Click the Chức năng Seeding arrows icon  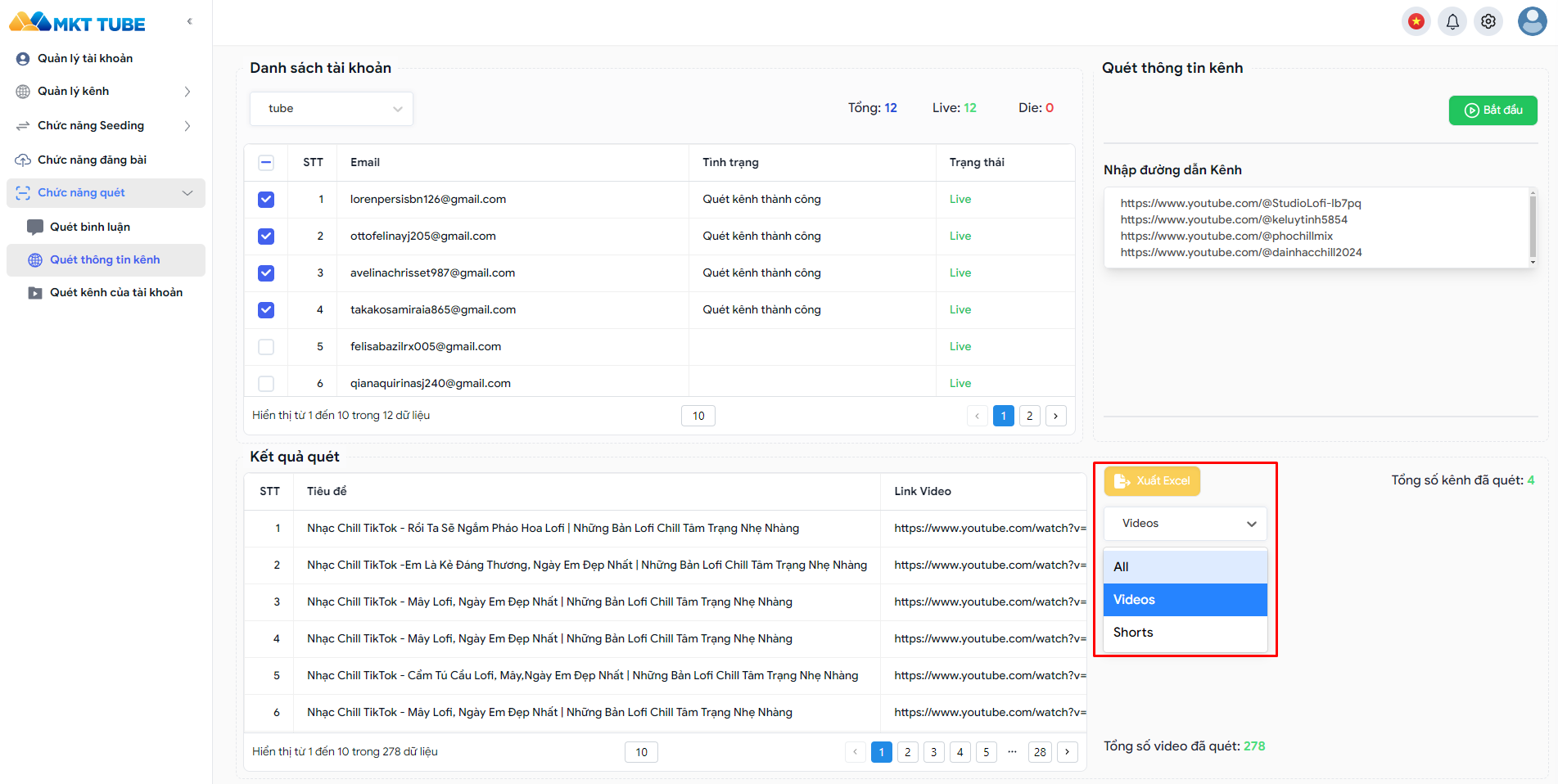23,126
